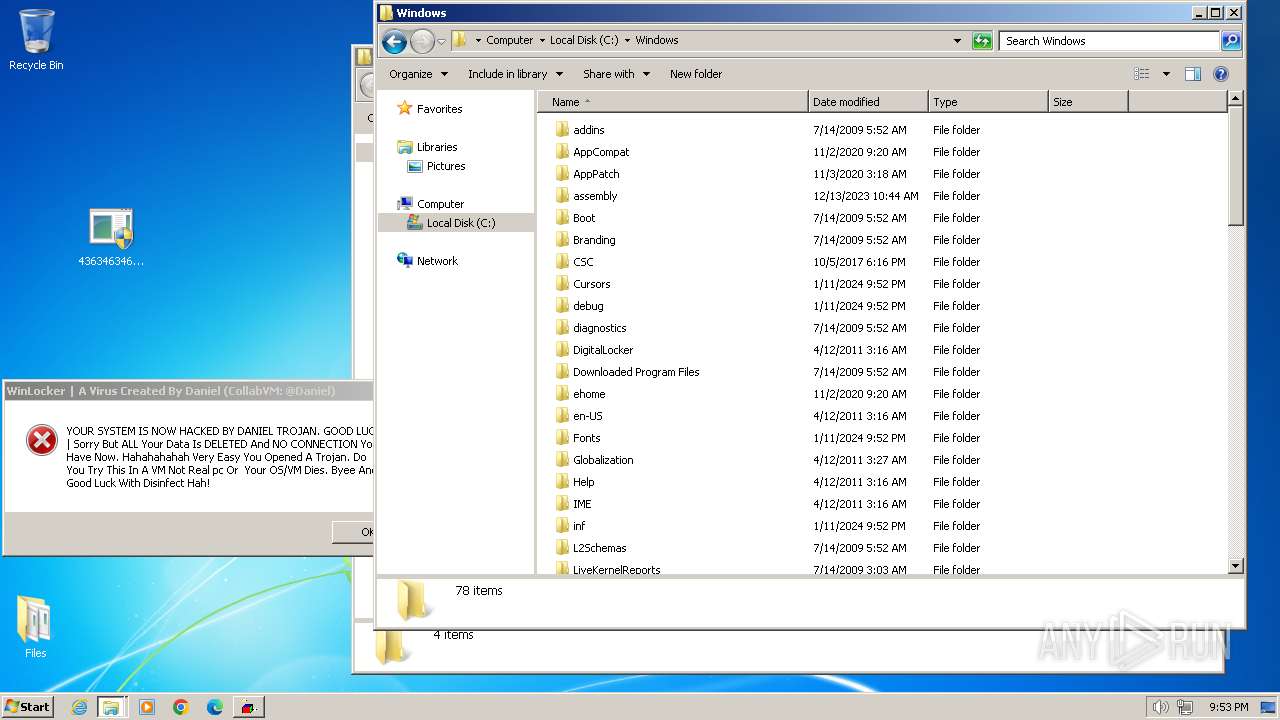The image size is (1280, 720).
Task: Select the ehome folder
Action: pyautogui.click(x=589, y=394)
